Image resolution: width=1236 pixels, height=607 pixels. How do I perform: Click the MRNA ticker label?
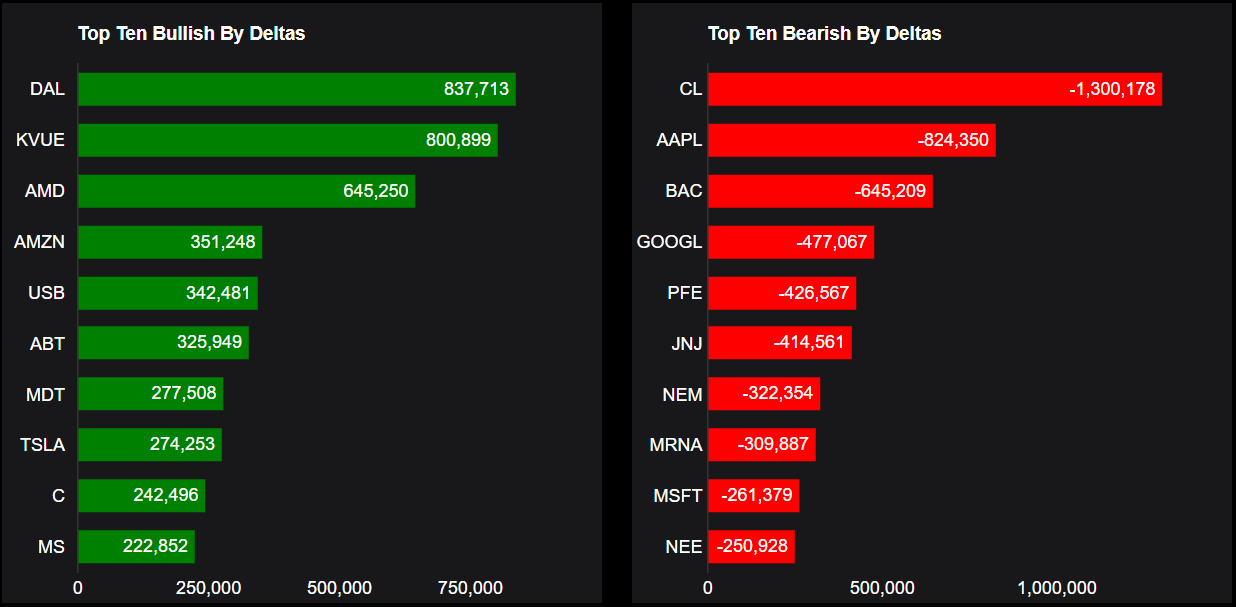(676, 445)
